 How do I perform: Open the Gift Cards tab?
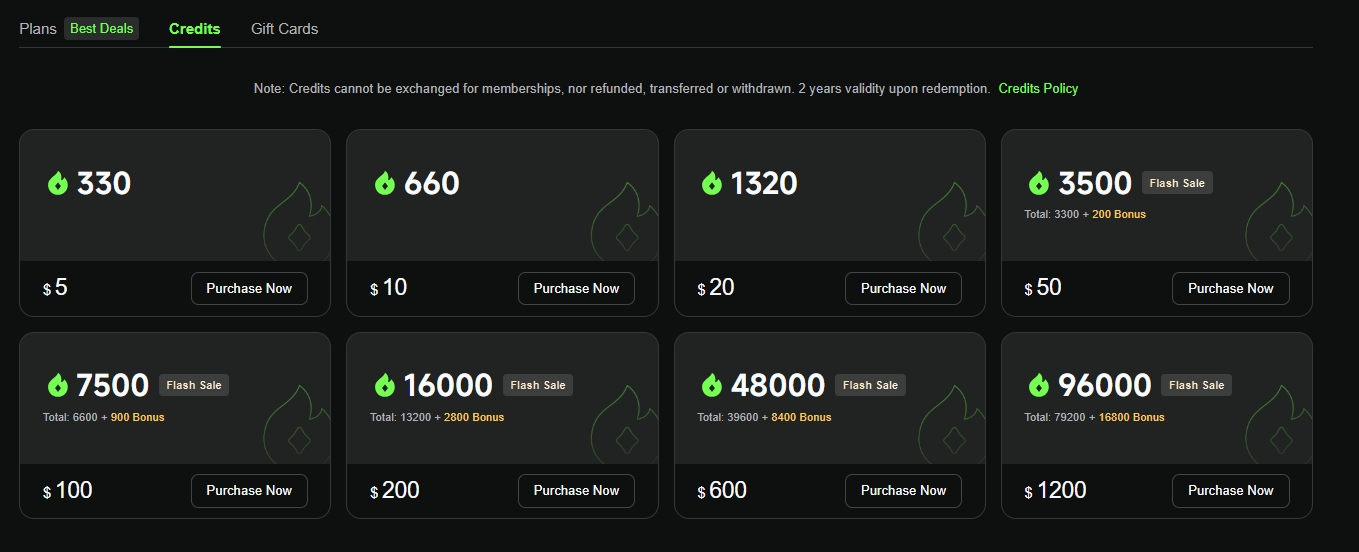pos(284,29)
